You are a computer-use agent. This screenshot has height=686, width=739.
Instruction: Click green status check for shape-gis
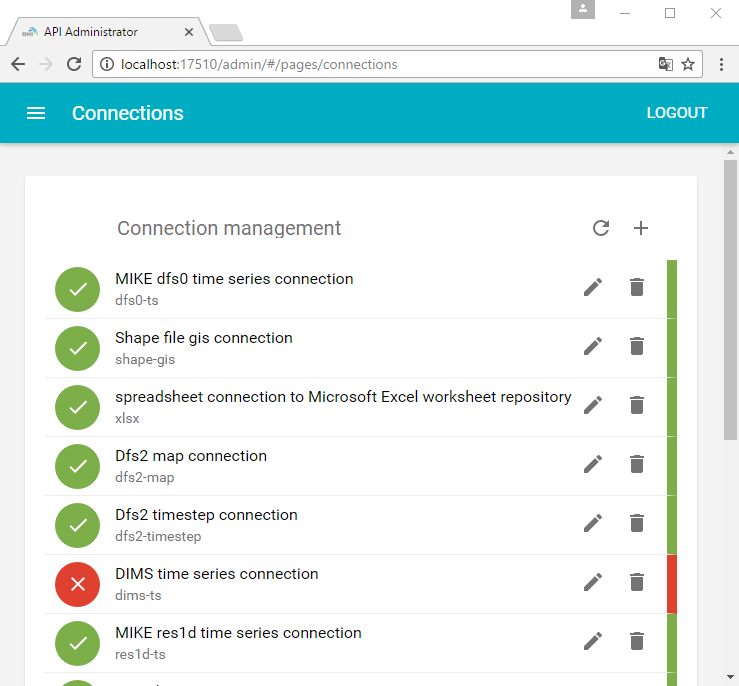77,348
